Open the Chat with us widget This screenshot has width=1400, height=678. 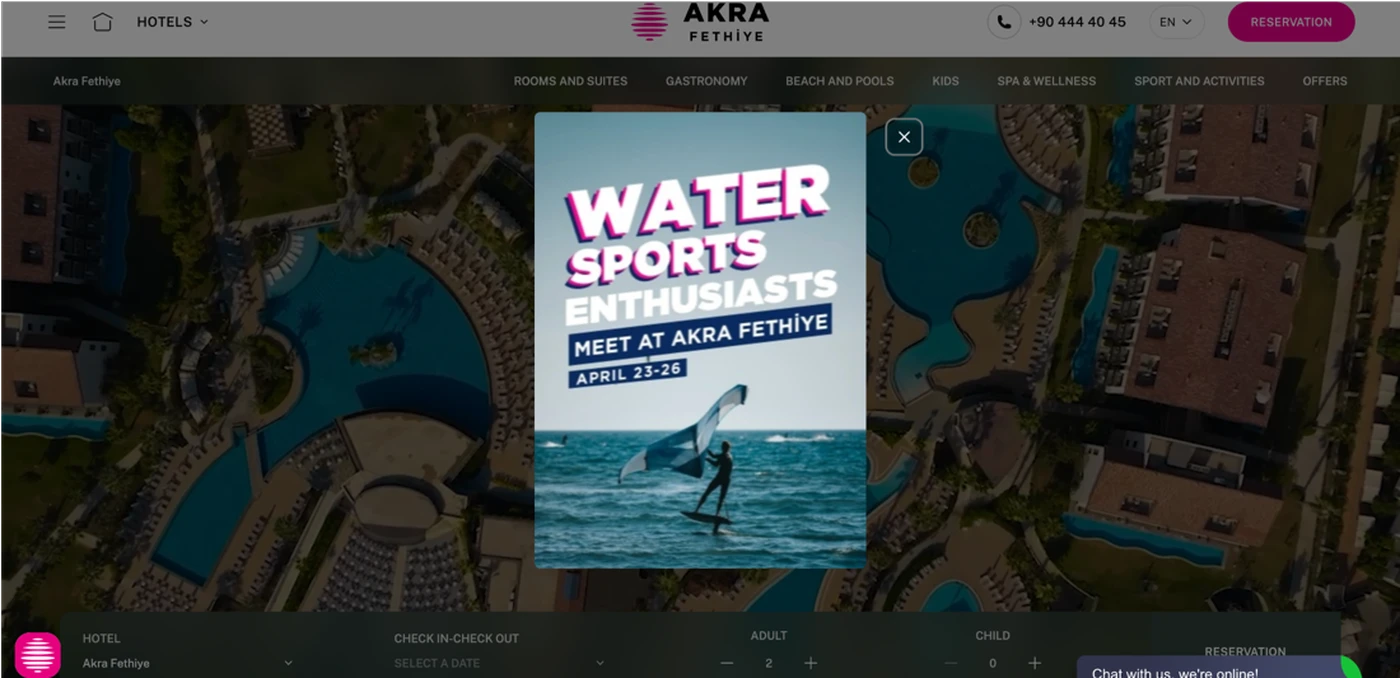pos(1210,668)
